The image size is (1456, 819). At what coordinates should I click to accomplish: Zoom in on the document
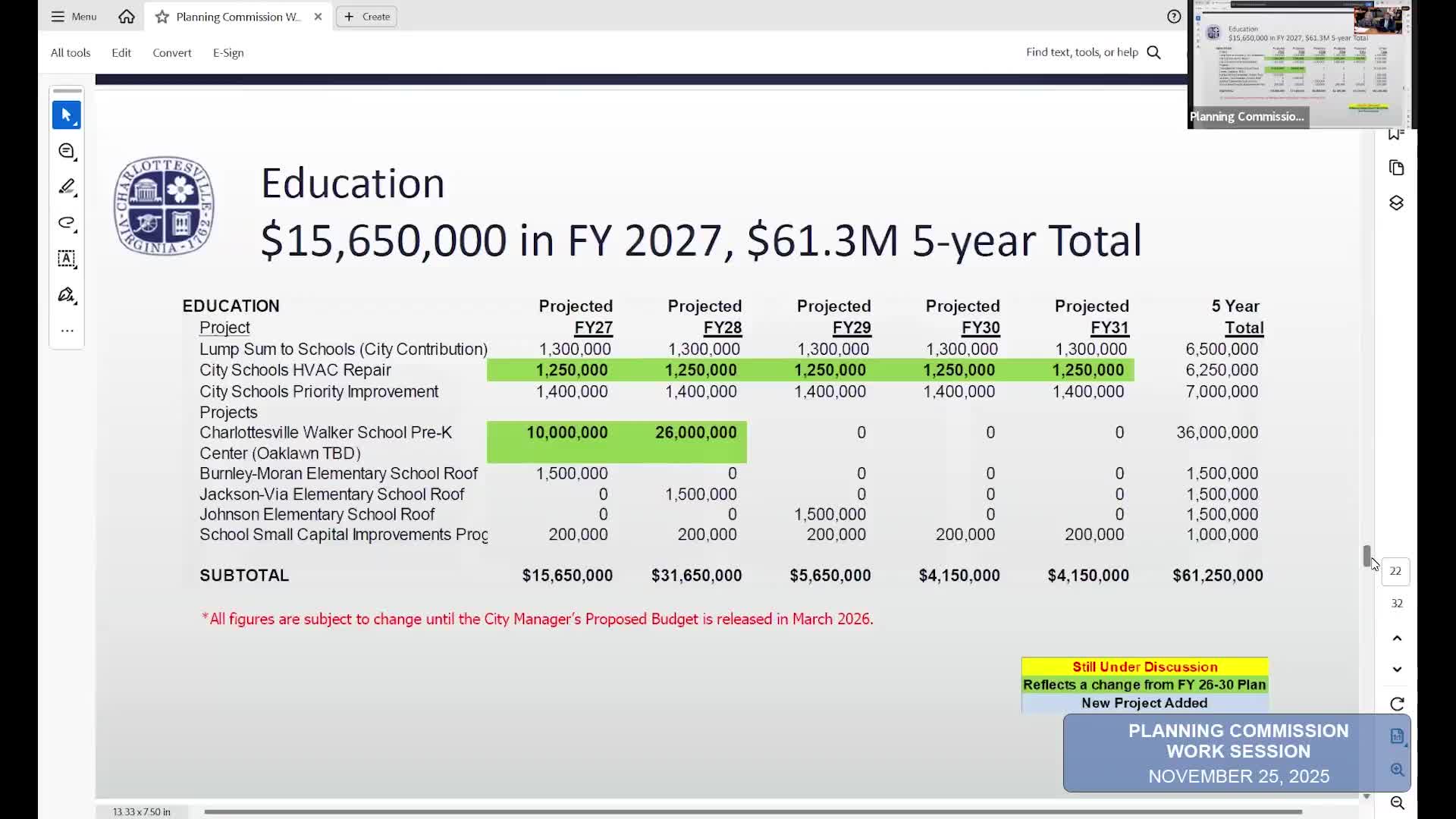click(x=1396, y=769)
